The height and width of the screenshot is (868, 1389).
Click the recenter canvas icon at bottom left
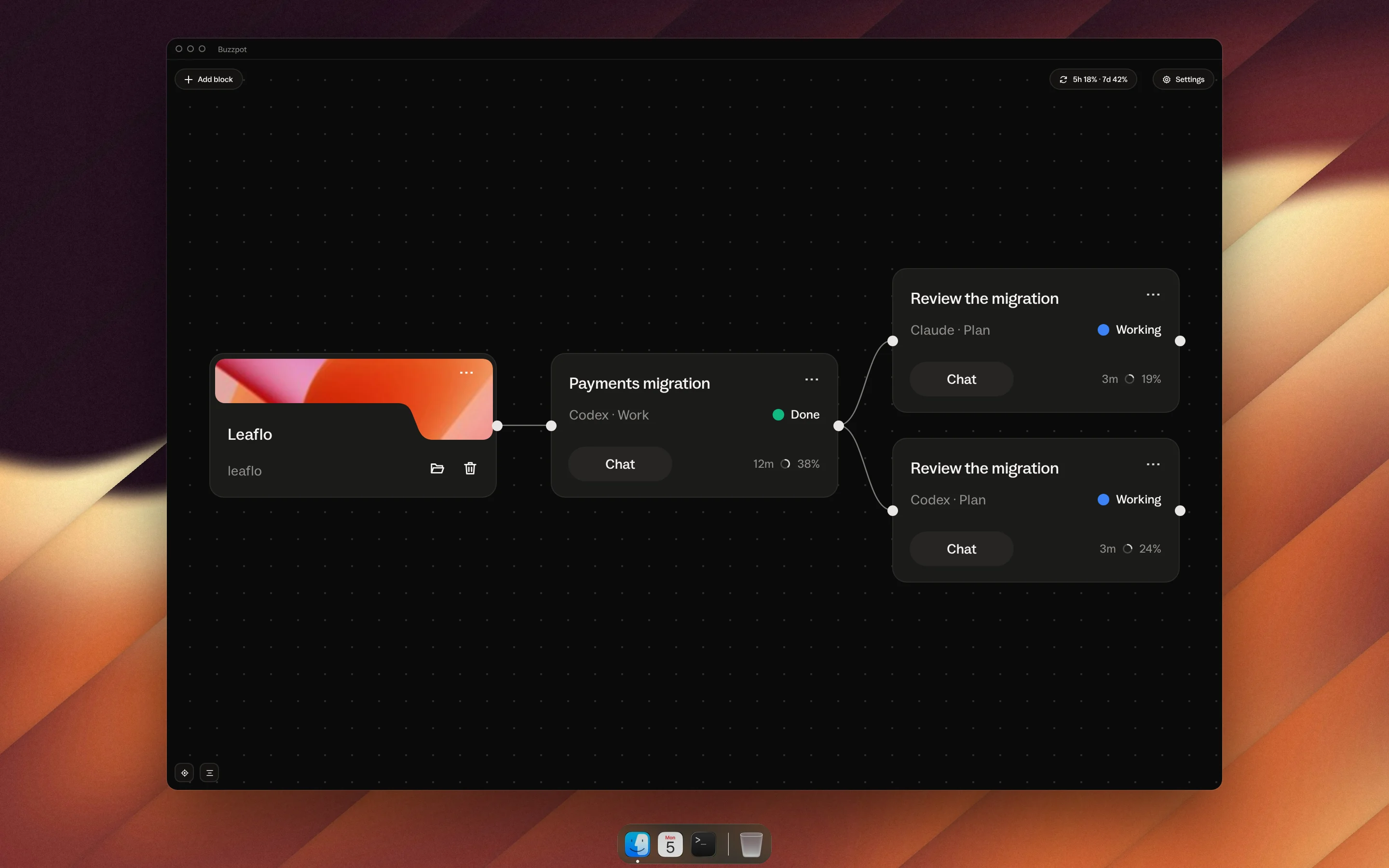point(184,773)
